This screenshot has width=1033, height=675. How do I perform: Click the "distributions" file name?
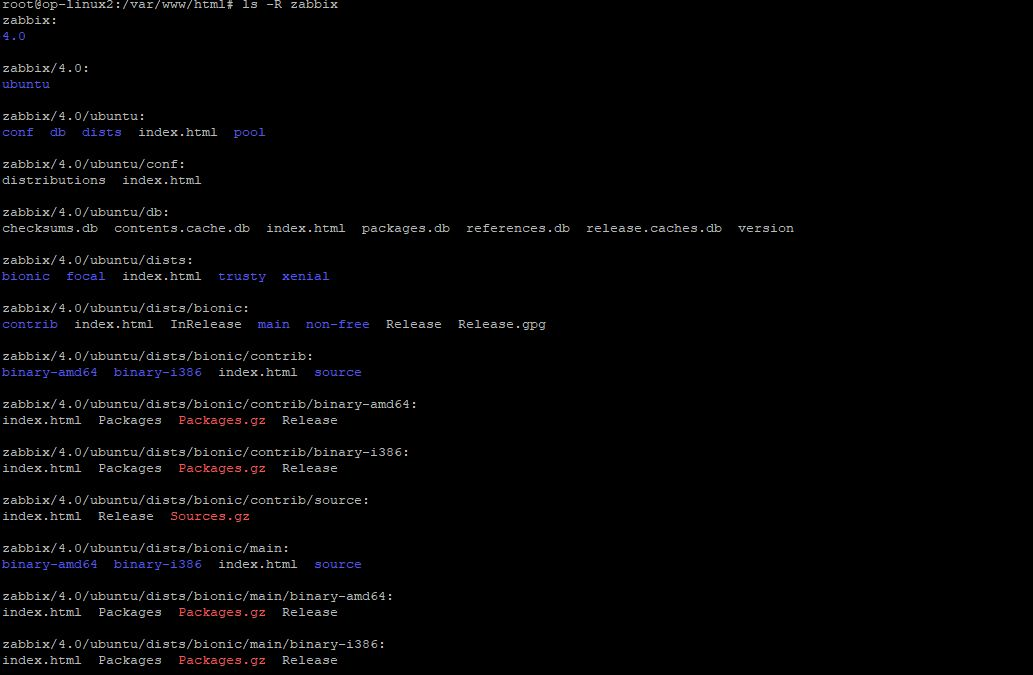click(x=54, y=180)
